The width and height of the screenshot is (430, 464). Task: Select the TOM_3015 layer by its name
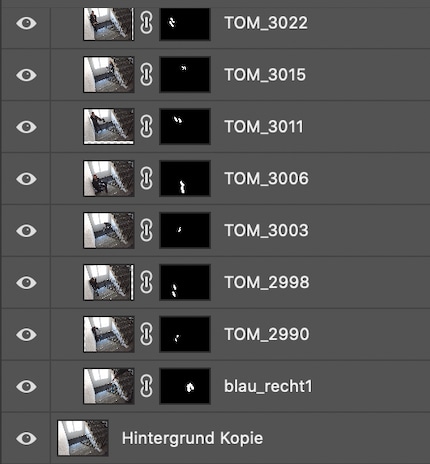(265, 75)
